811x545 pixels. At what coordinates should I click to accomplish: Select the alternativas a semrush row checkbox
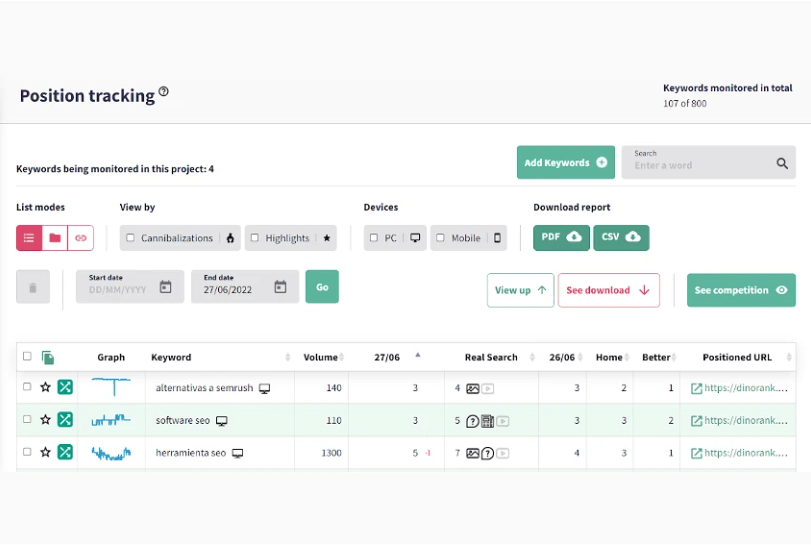click(27, 387)
